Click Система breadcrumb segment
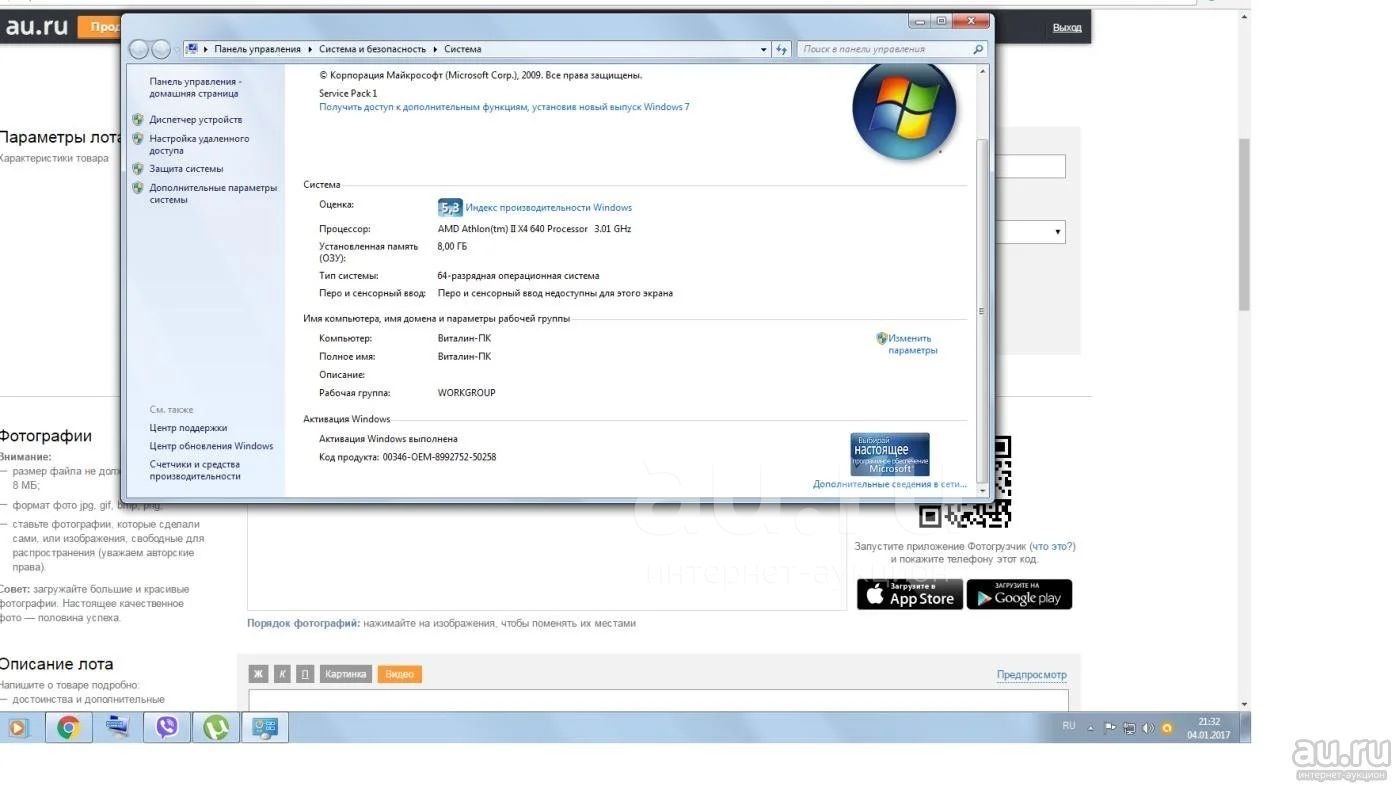This screenshot has height=786, width=1400. tap(463, 49)
